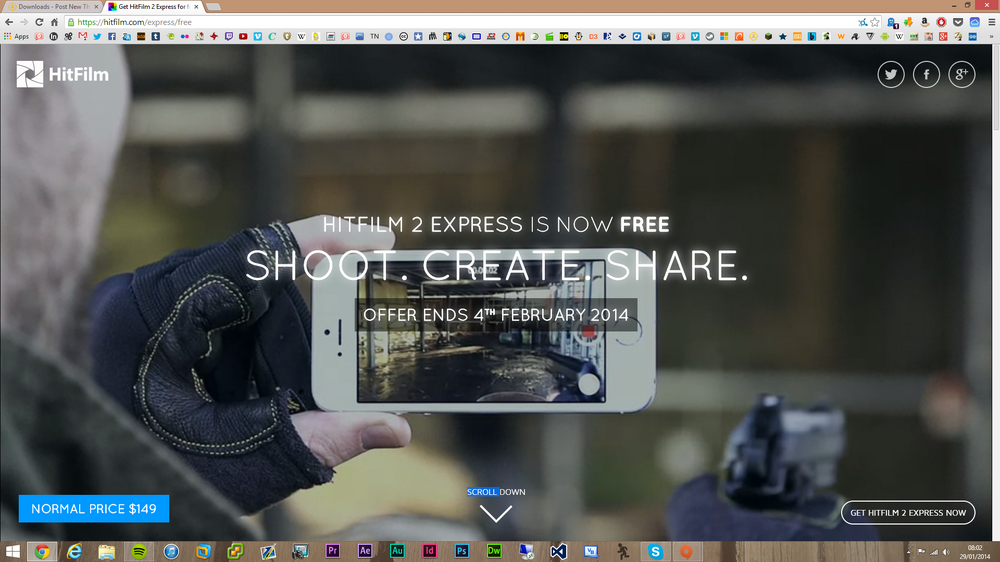Screen dimensions: 1000x562
Task: Open the LinkedIn bookmark
Action: click(x=54, y=36)
